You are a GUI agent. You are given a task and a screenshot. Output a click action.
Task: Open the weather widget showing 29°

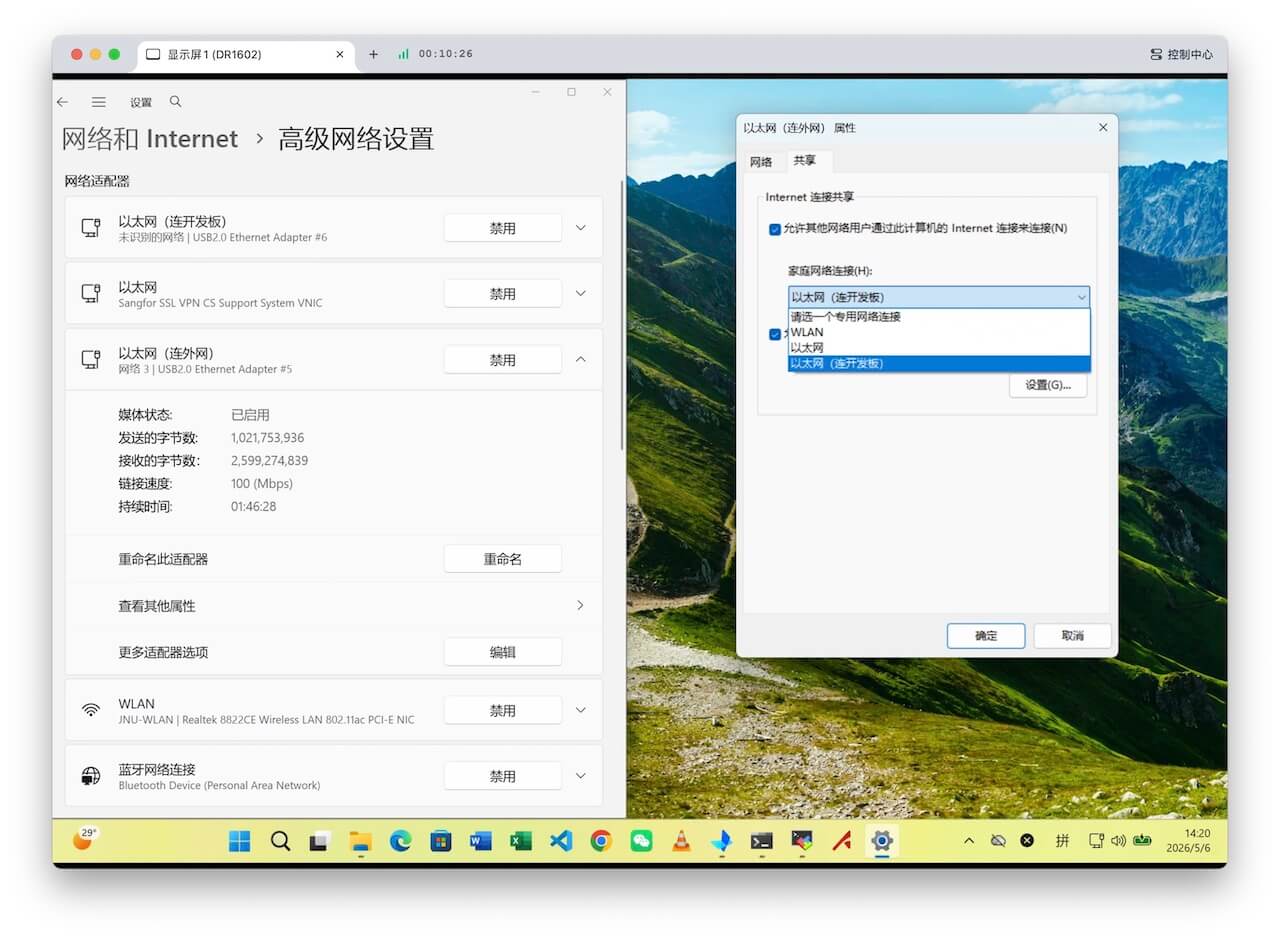tap(85, 839)
